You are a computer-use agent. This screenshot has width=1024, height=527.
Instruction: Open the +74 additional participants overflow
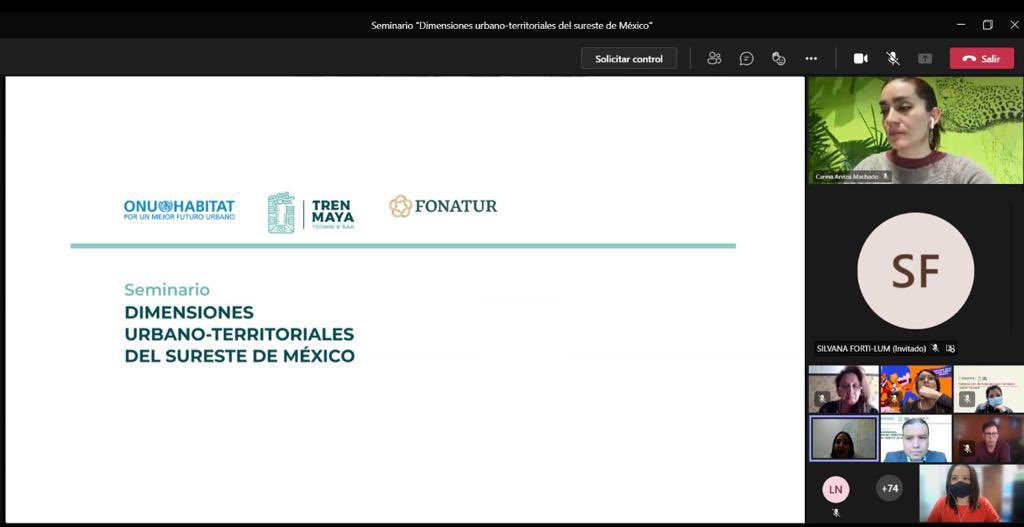889,488
